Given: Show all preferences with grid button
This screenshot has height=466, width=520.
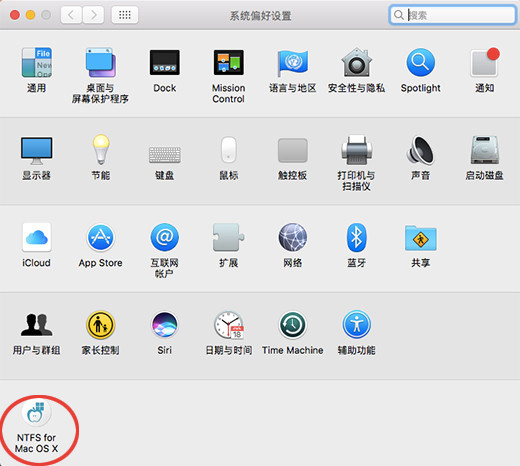Looking at the screenshot, I should pyautogui.click(x=125, y=15).
